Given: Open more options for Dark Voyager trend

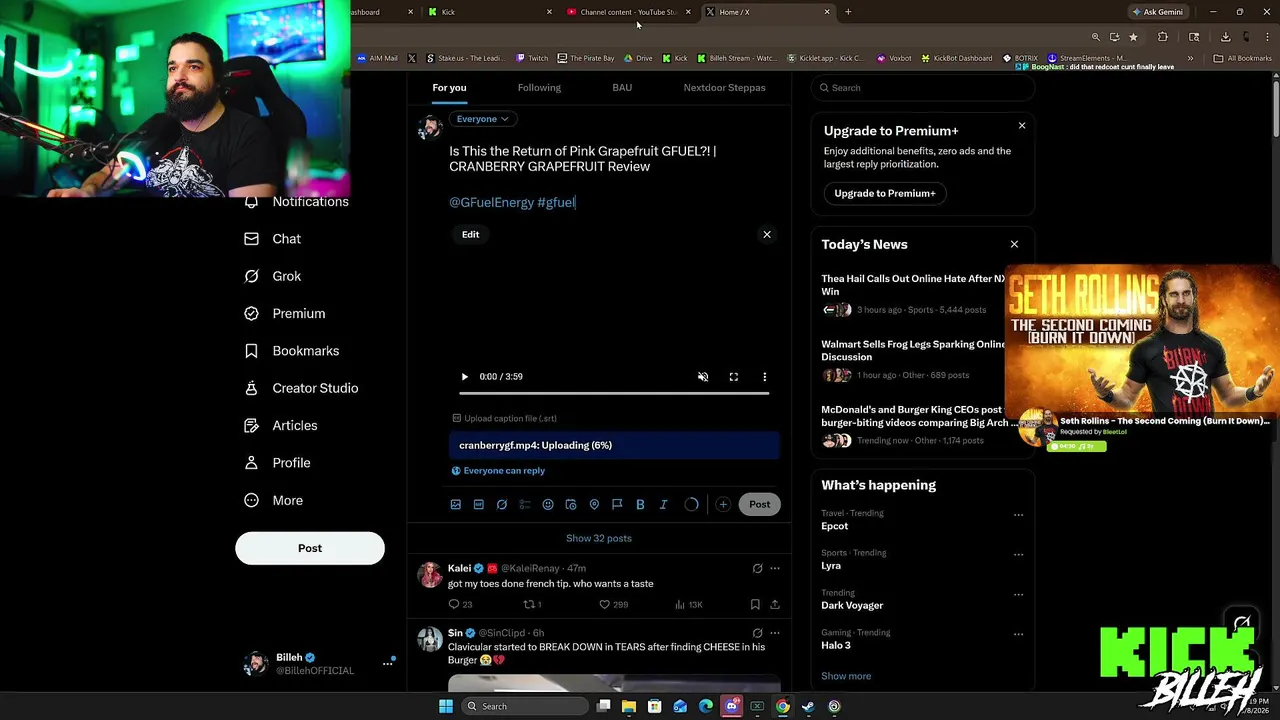Looking at the screenshot, I should click(x=1018, y=595).
